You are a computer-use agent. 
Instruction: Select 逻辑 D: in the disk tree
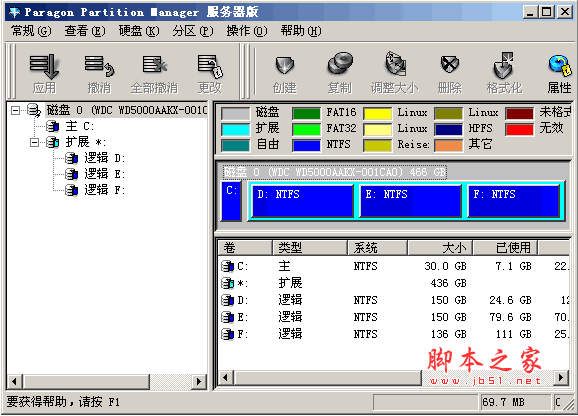(105, 158)
